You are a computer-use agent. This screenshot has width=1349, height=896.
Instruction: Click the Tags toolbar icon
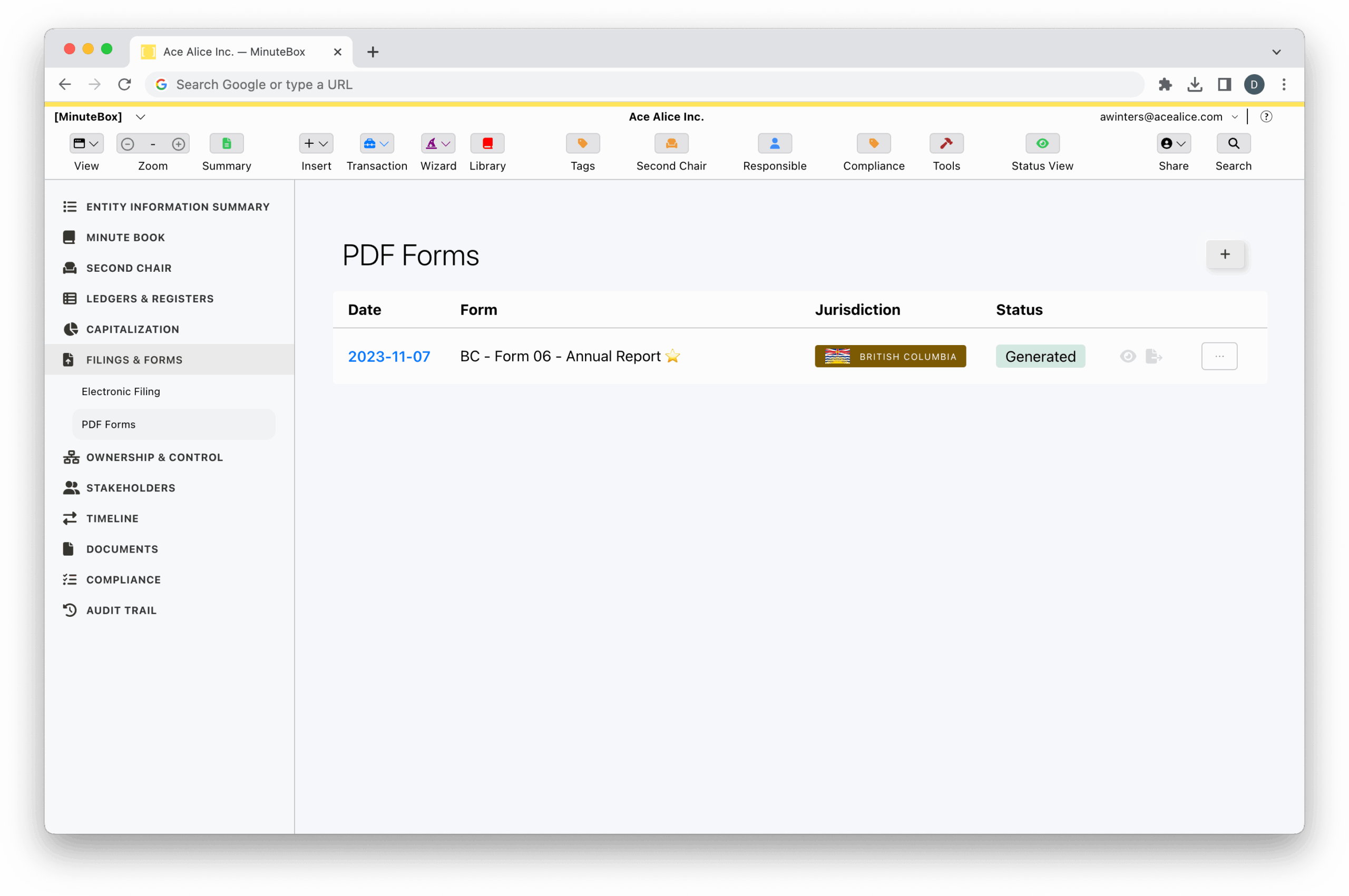582,143
